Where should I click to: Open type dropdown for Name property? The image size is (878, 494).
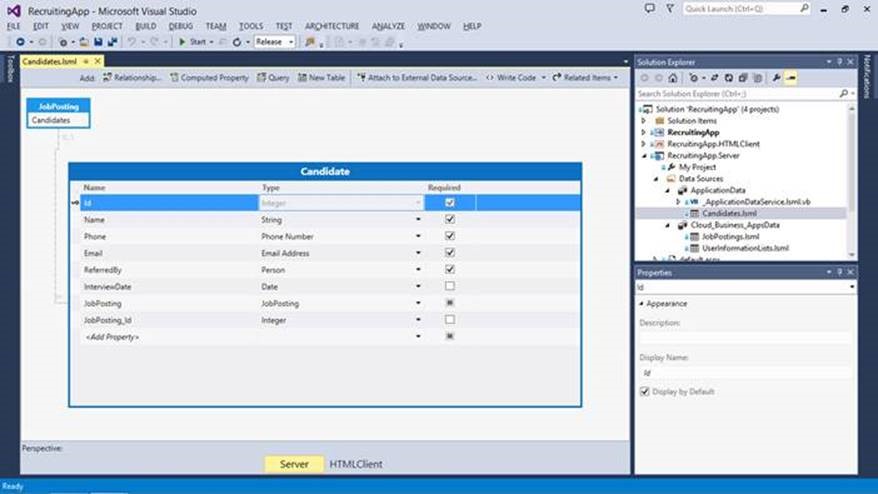tap(418, 220)
